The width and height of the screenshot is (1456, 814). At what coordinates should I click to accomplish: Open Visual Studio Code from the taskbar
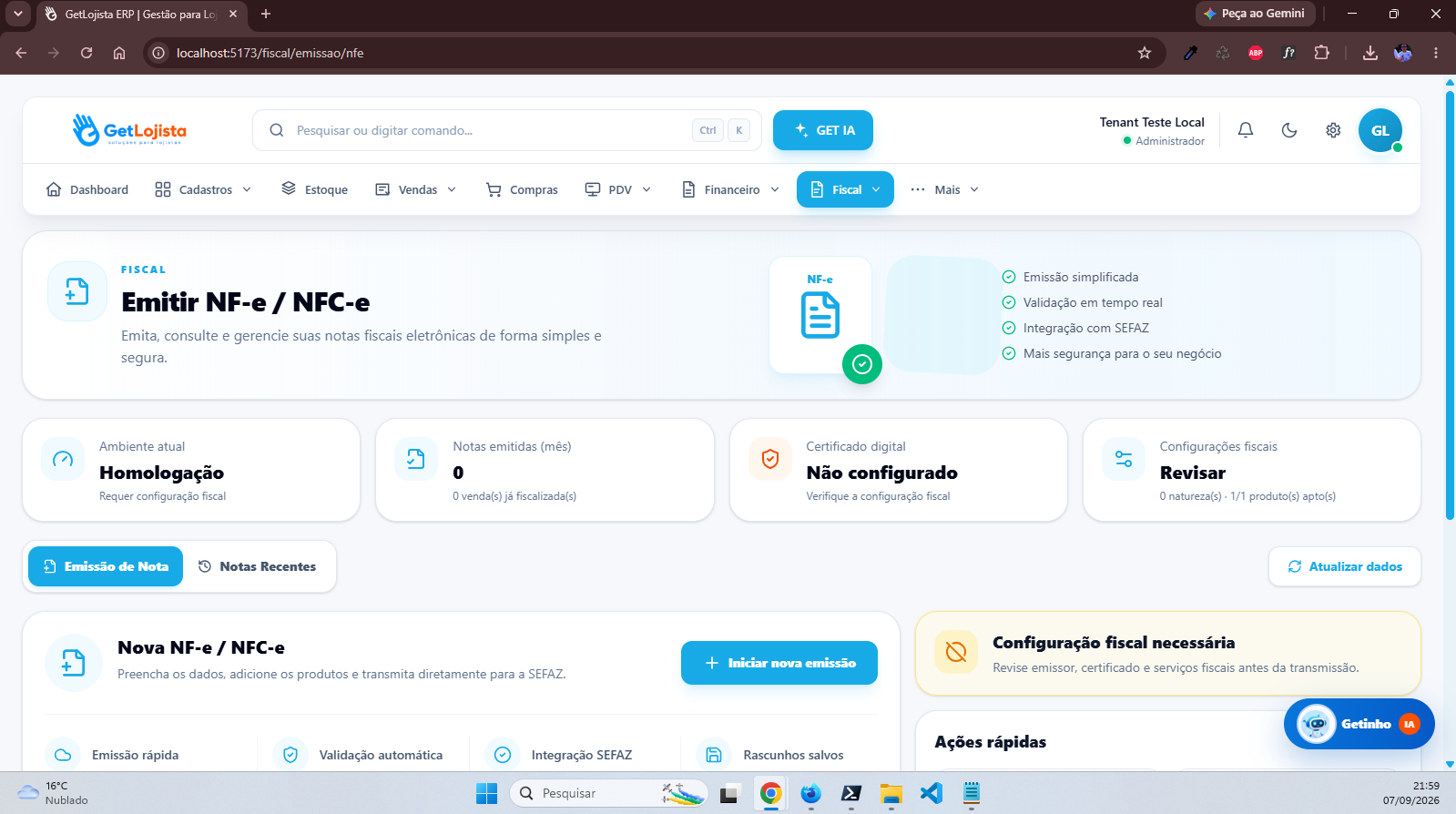pos(931,793)
